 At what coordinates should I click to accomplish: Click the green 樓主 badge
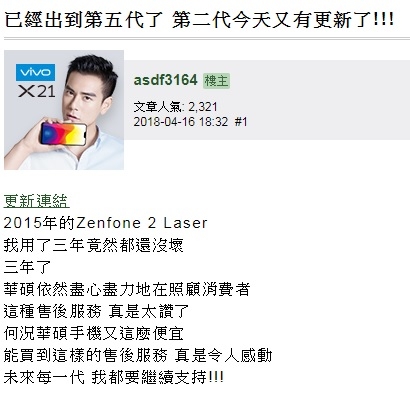217,81
